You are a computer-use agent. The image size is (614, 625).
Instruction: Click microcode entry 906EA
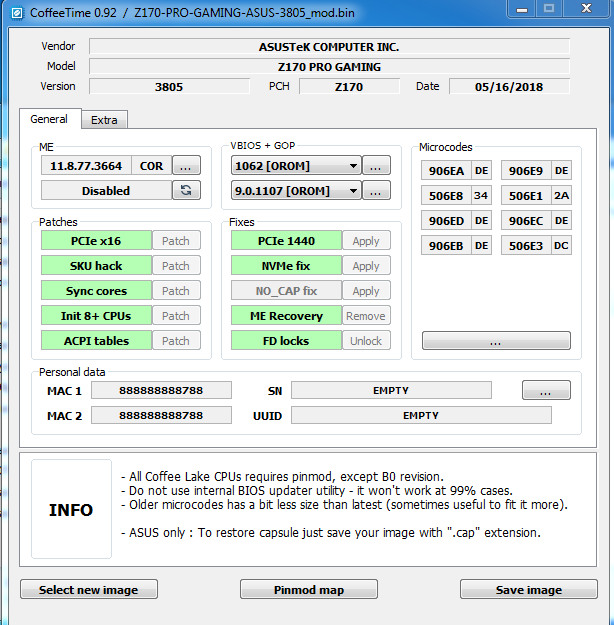click(446, 171)
